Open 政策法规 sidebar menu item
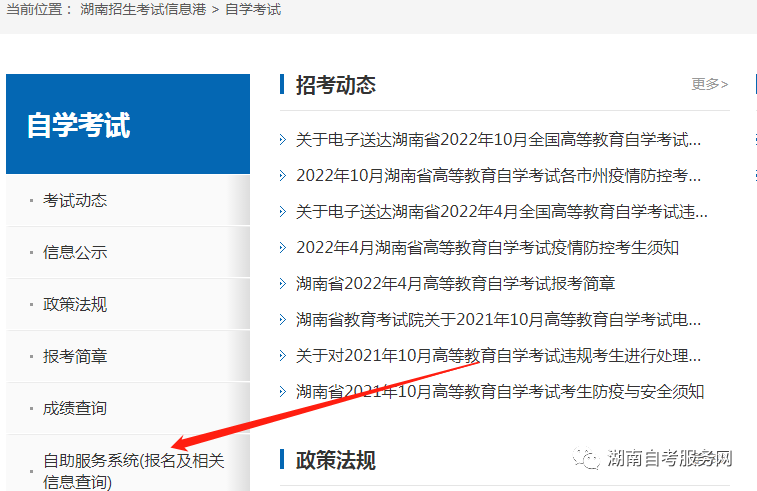Image resolution: width=757 pixels, height=491 pixels. pos(75,304)
